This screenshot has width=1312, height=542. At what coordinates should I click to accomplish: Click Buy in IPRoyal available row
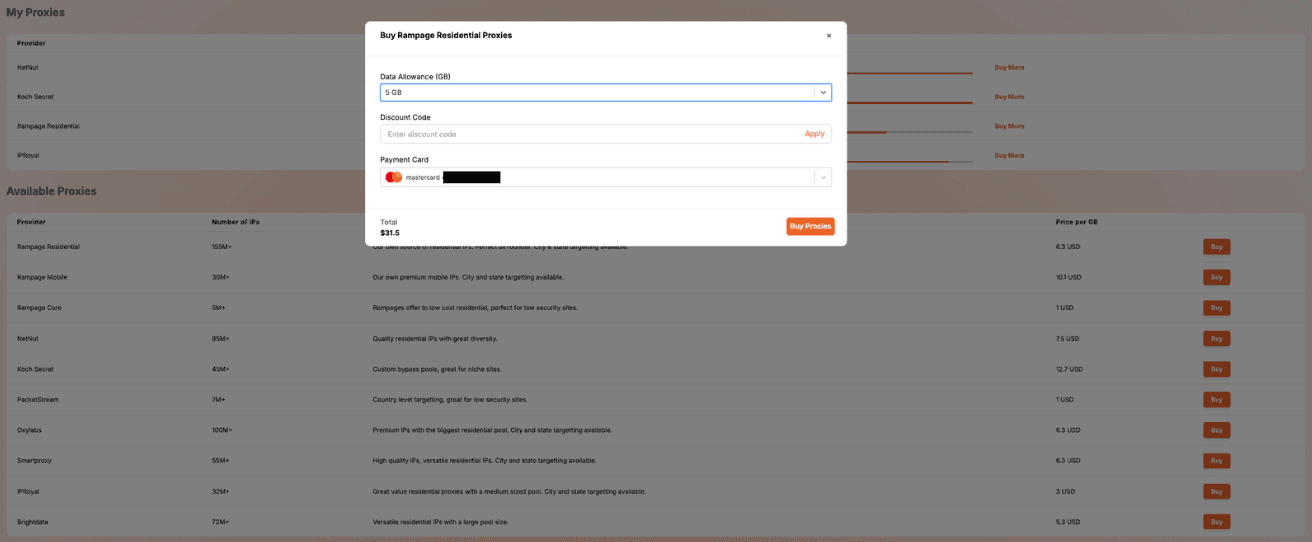1216,491
